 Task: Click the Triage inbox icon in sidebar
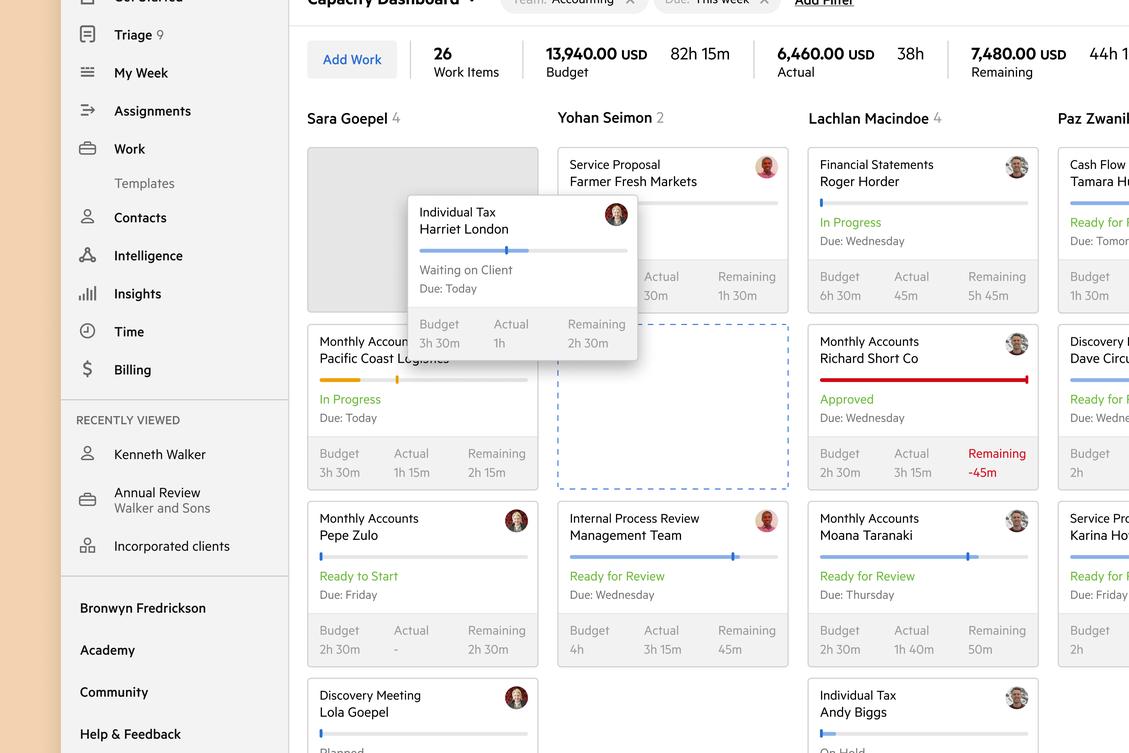point(87,34)
